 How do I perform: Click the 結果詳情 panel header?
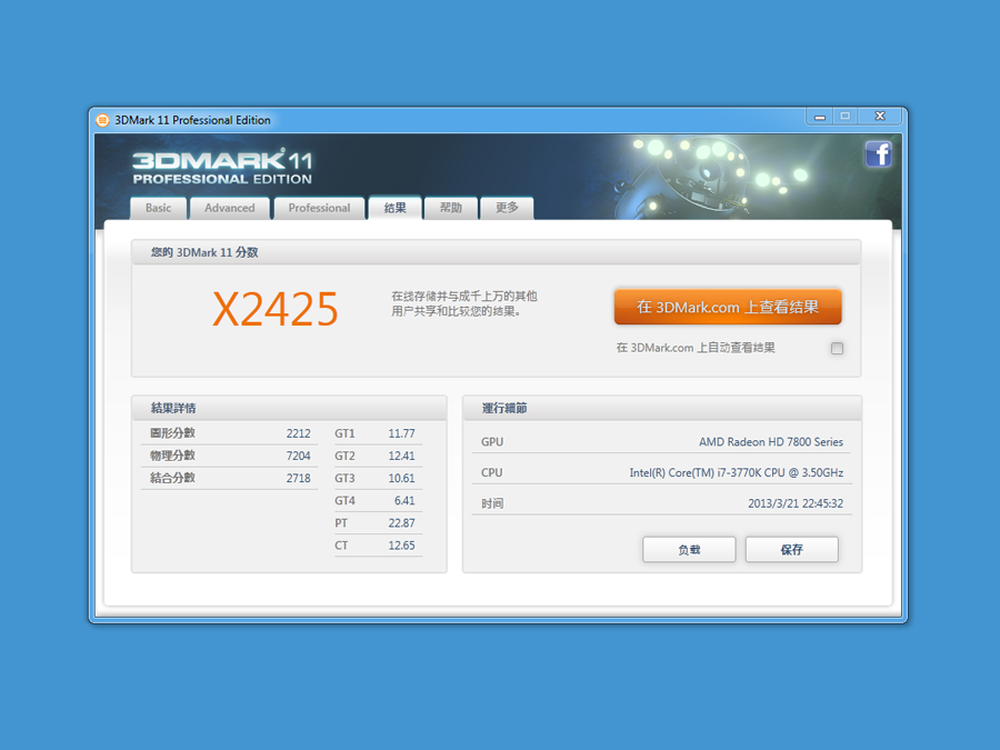tap(289, 408)
